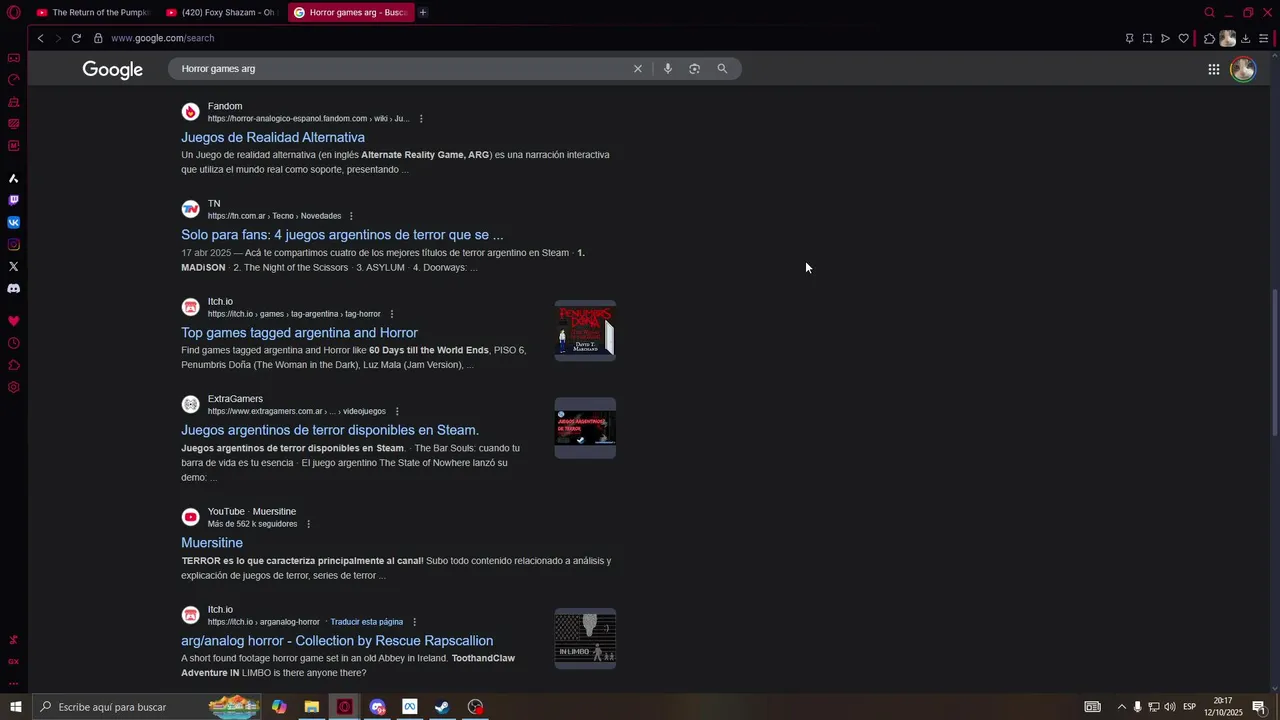Clear the Google search query
Image resolution: width=1280 pixels, height=720 pixels.
click(637, 69)
